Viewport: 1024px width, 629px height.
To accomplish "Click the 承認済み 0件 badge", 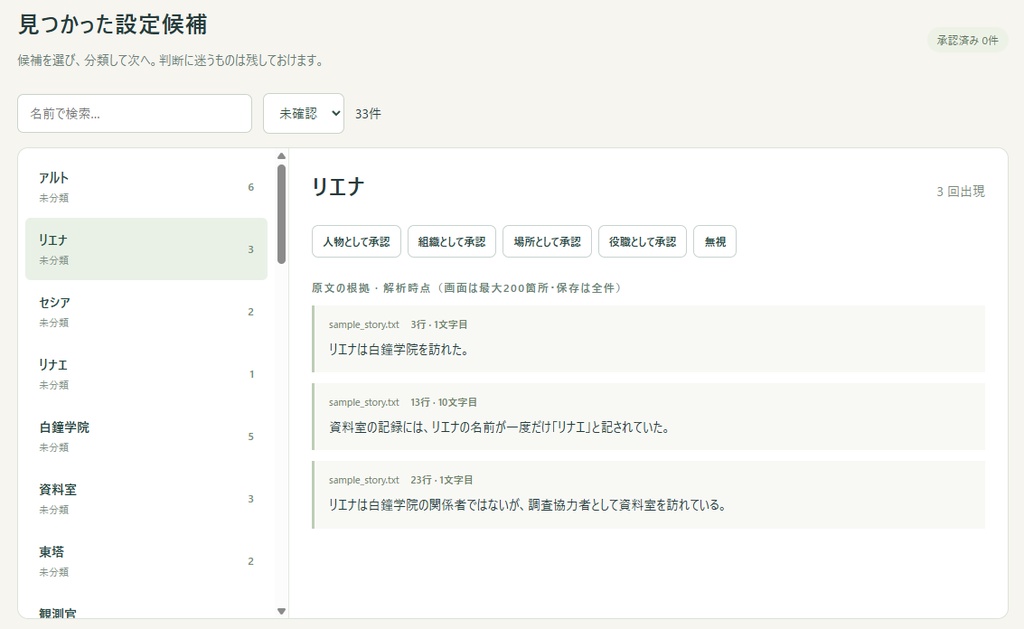I will (x=968, y=40).
